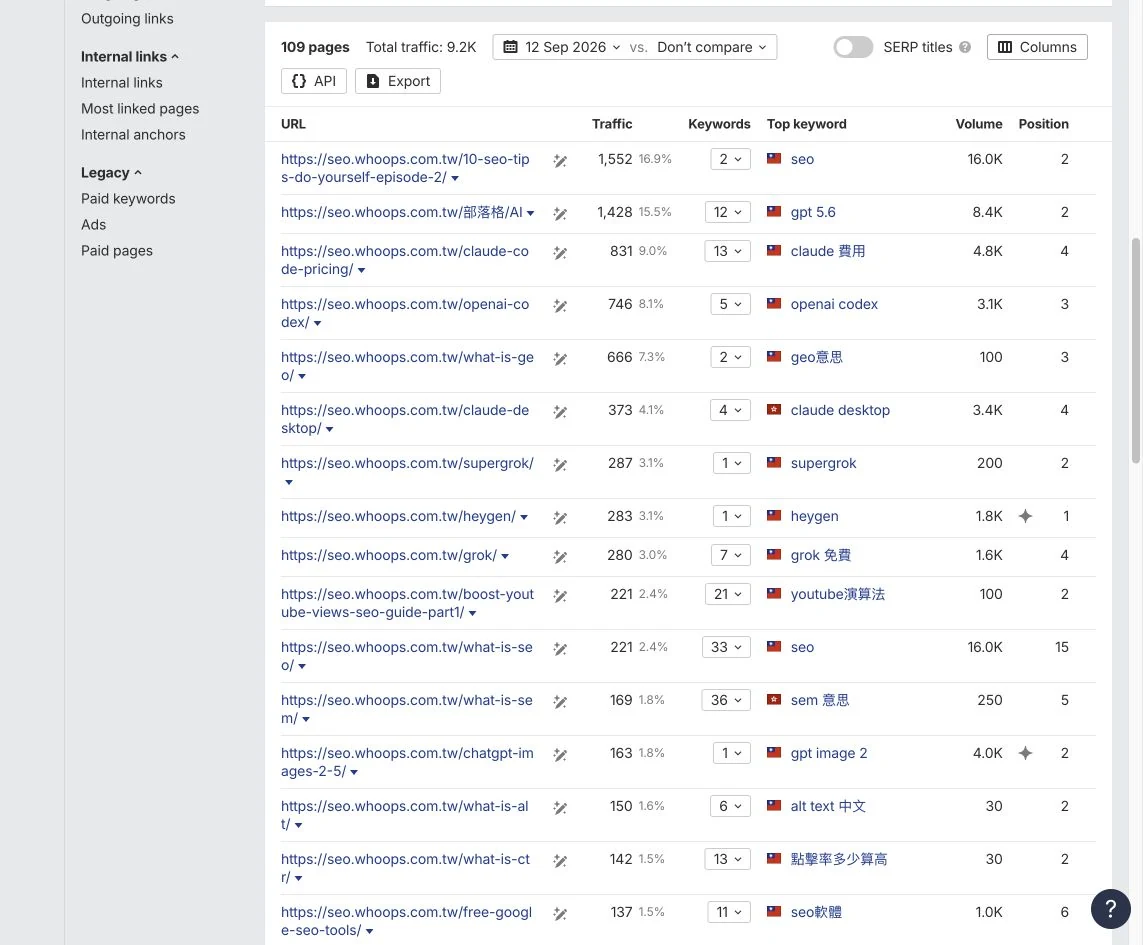Click the SERP feature star icon for heygen
The height and width of the screenshot is (945, 1143).
tap(1025, 516)
